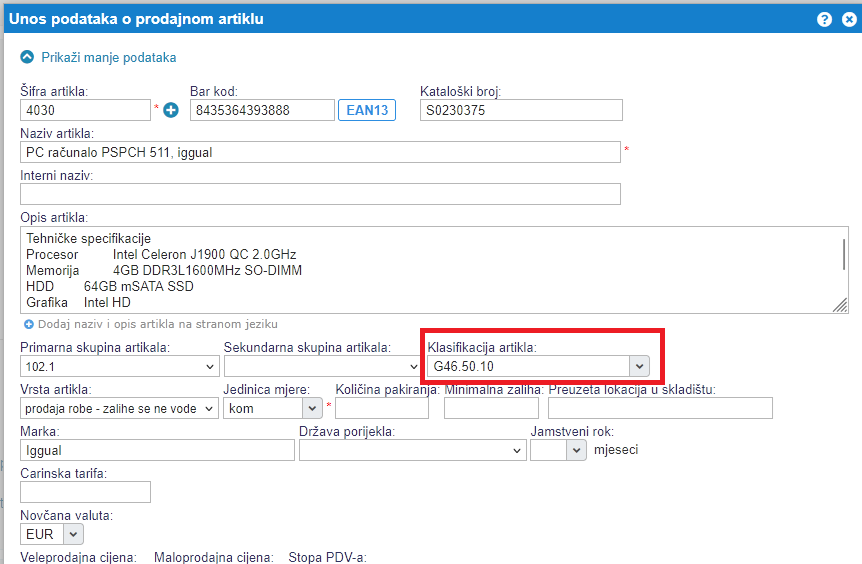Click the help question mark icon

[x=824, y=19]
